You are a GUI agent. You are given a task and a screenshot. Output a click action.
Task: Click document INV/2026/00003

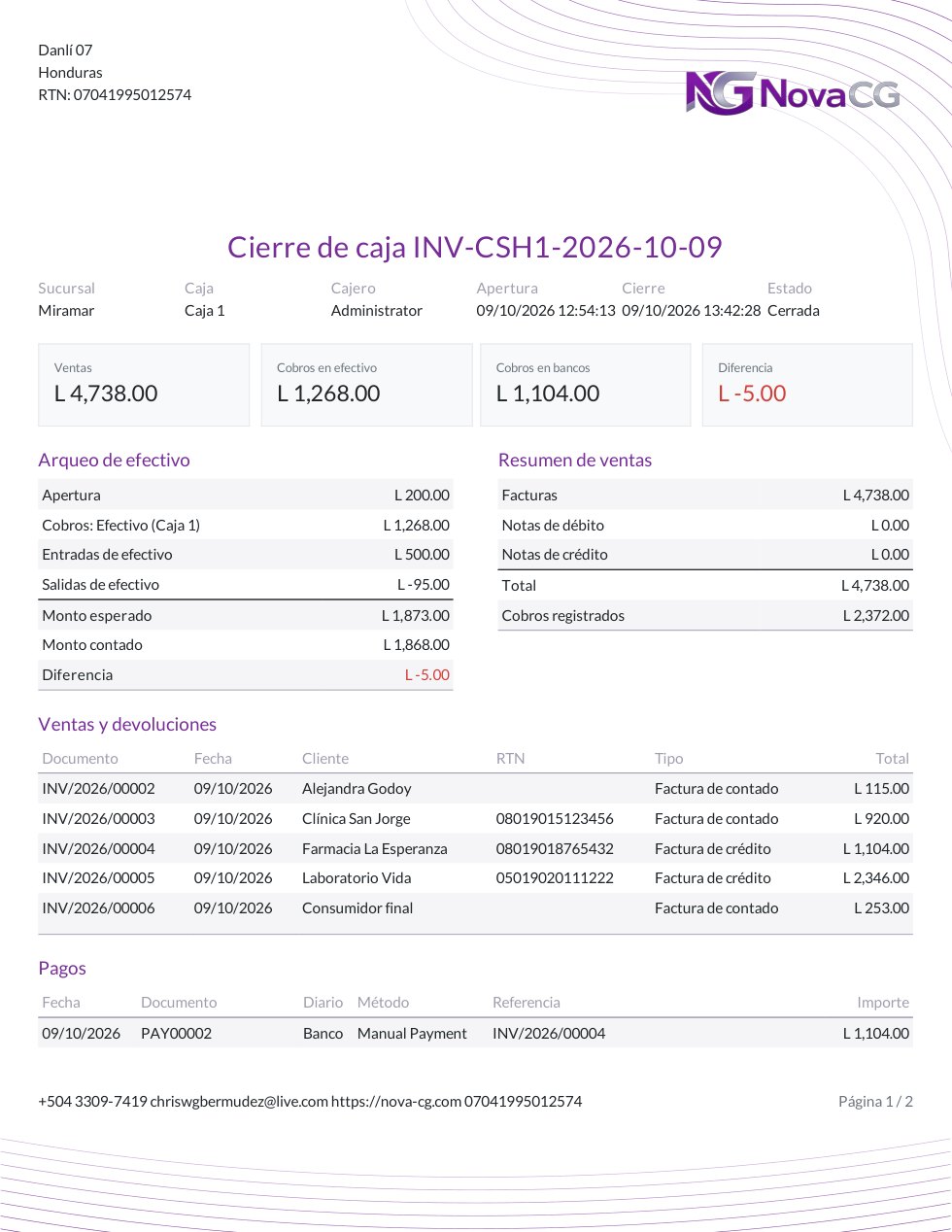[98, 819]
